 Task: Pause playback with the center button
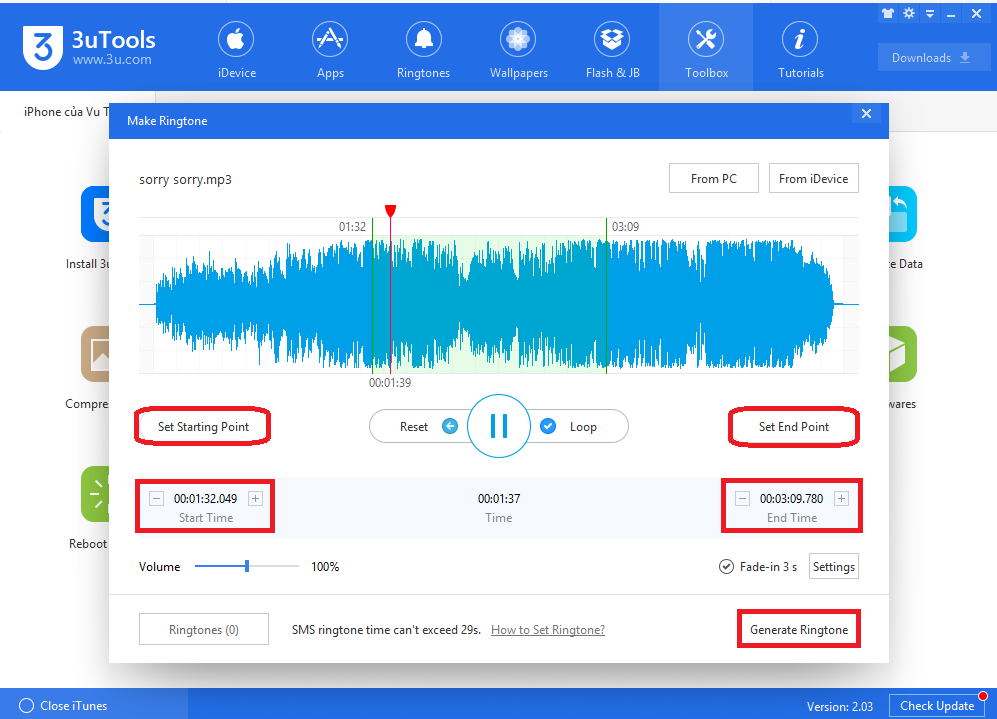(x=498, y=426)
